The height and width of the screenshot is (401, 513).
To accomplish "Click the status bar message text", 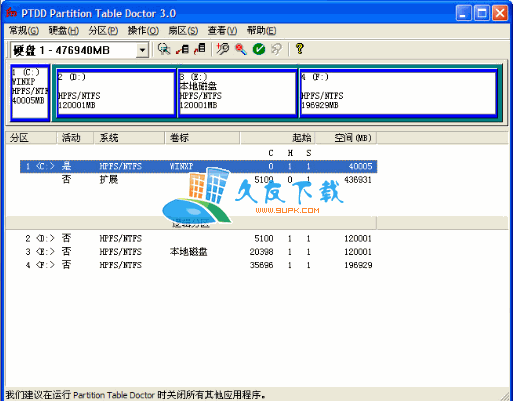I will pyautogui.click(x=136, y=395).
